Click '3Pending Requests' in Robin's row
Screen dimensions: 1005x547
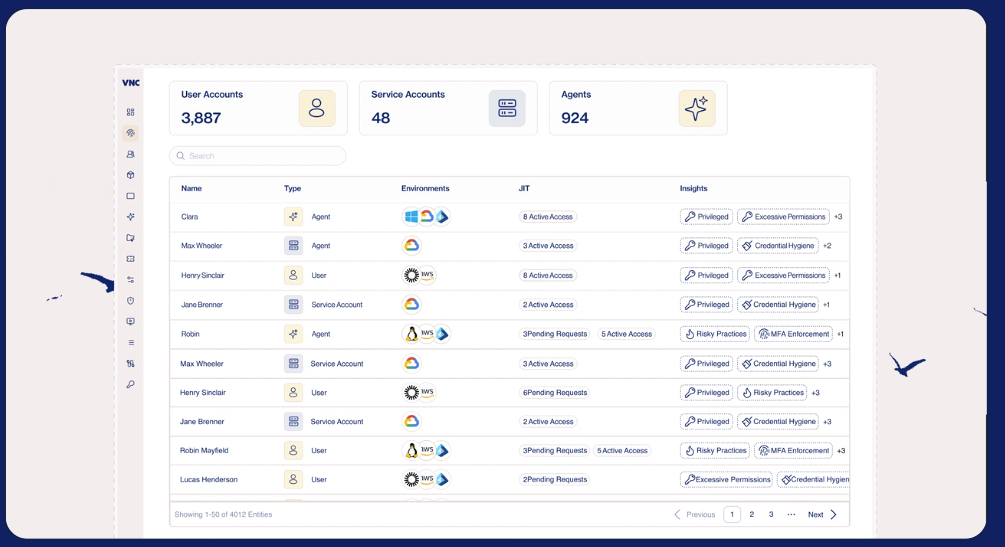(x=555, y=334)
